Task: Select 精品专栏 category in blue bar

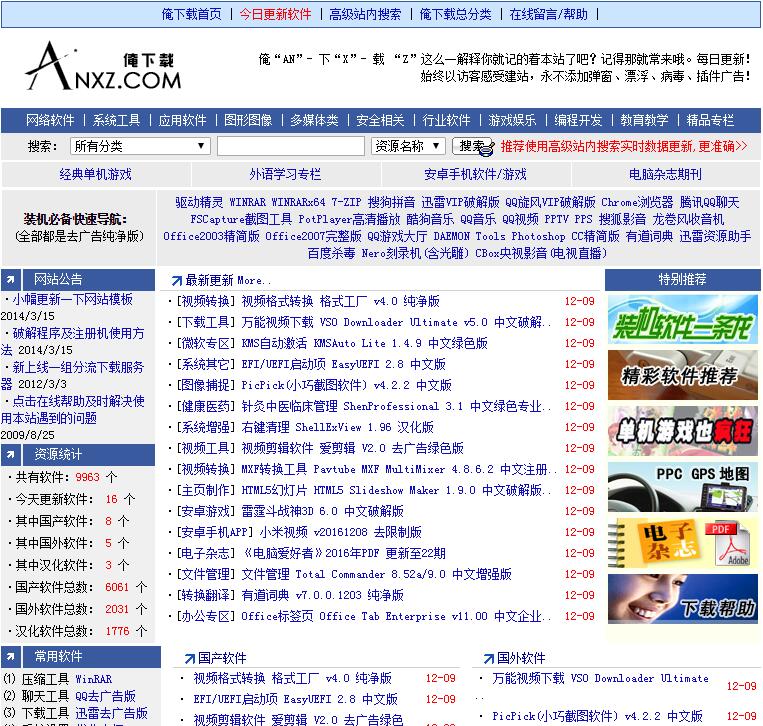Action: tap(710, 120)
